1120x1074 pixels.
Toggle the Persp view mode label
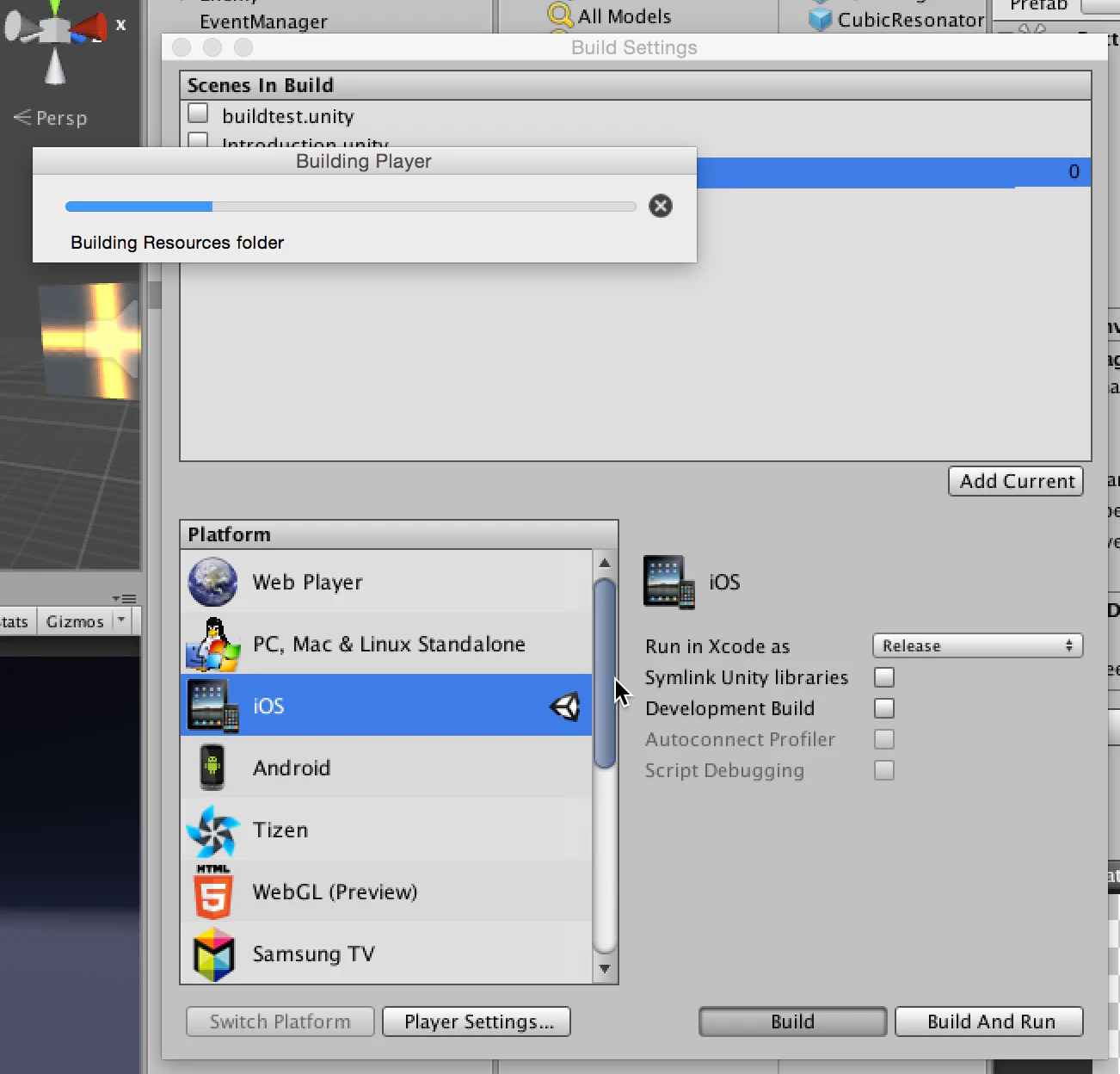coord(51,118)
